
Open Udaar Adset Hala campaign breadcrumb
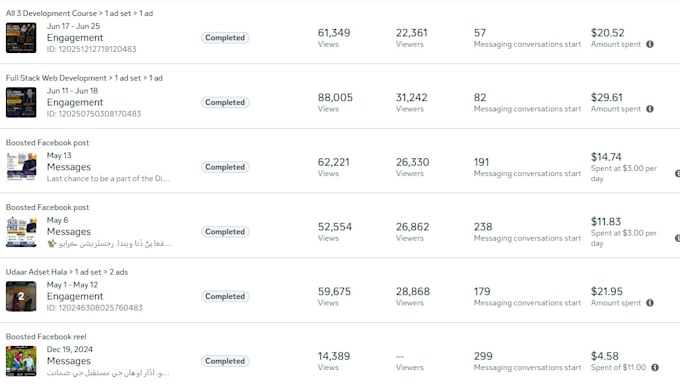click(36, 272)
